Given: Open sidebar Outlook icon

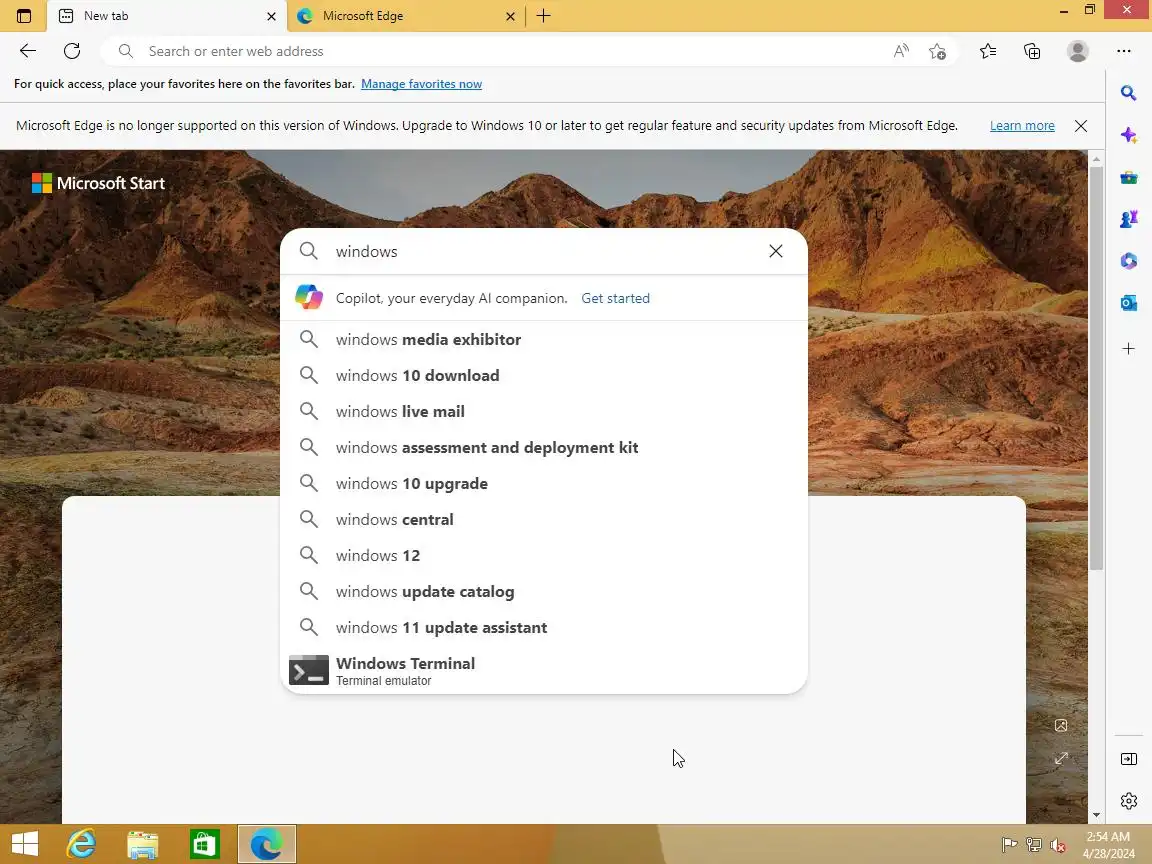Looking at the screenshot, I should [1128, 303].
